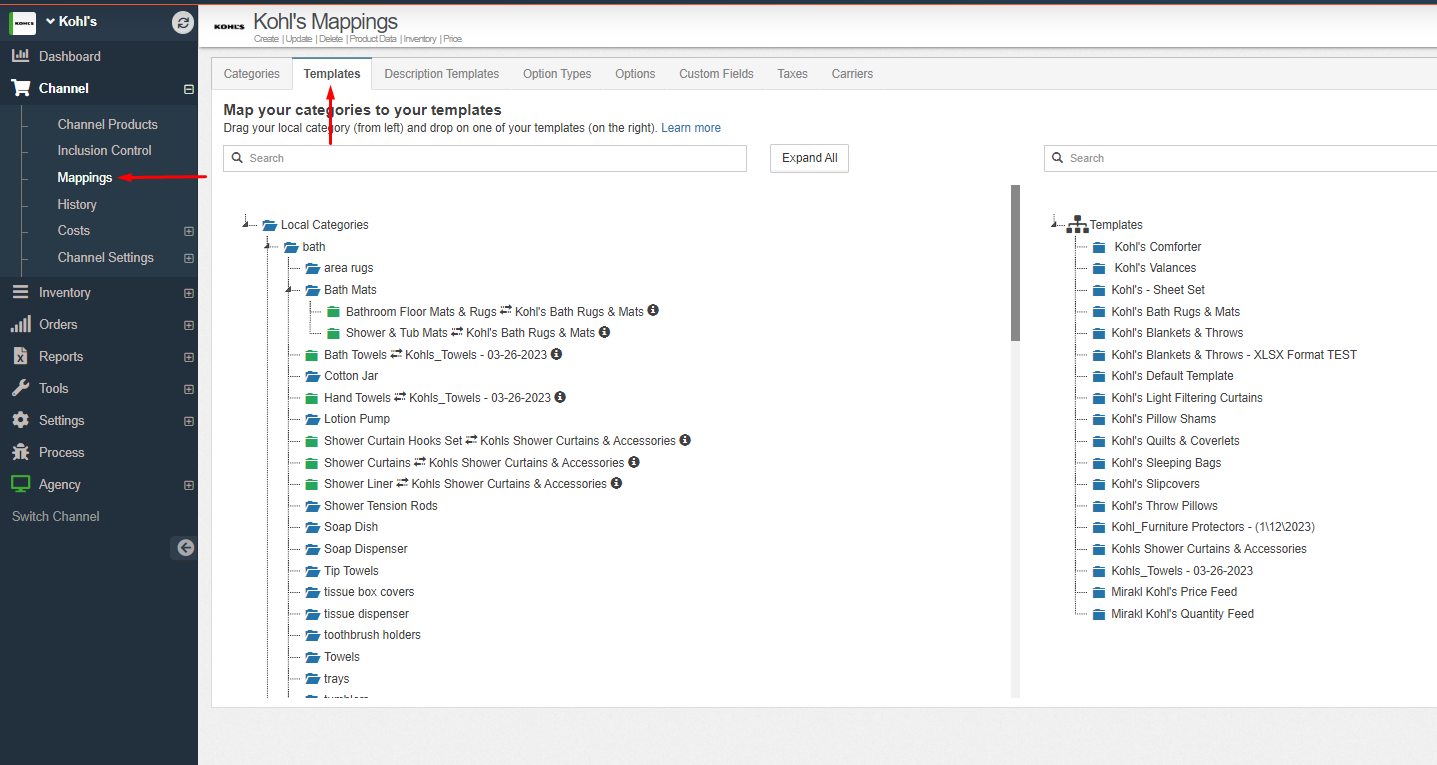Expand the Tools menu plus icon

(189, 389)
